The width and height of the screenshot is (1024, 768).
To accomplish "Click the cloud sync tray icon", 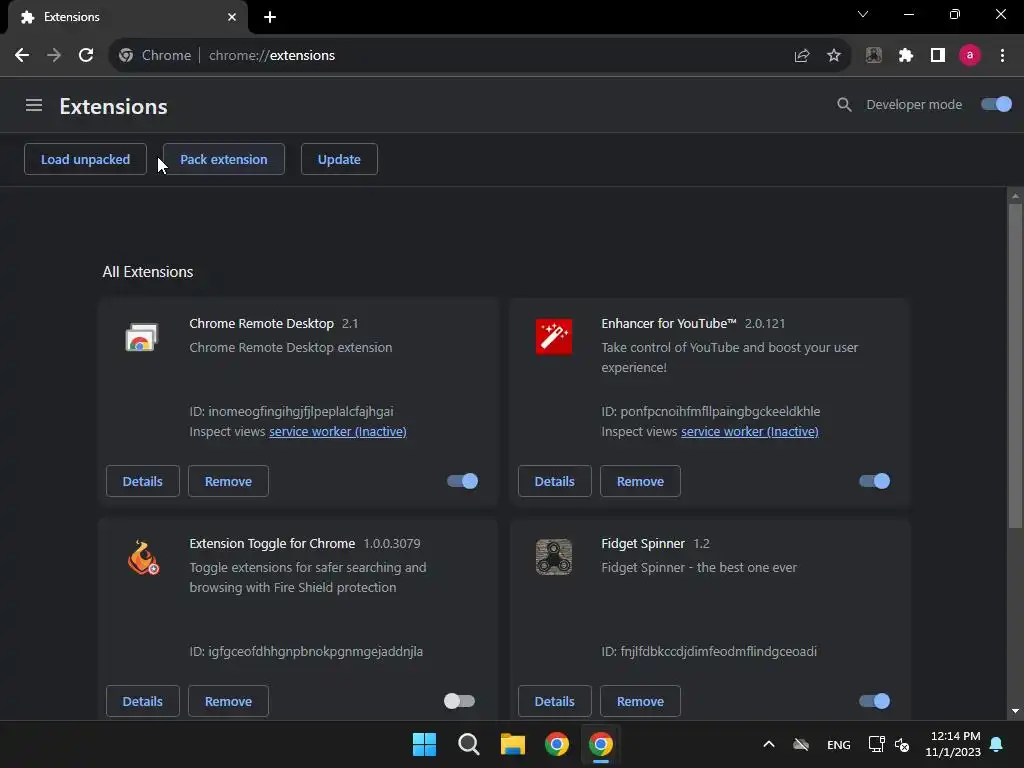I will click(x=801, y=744).
